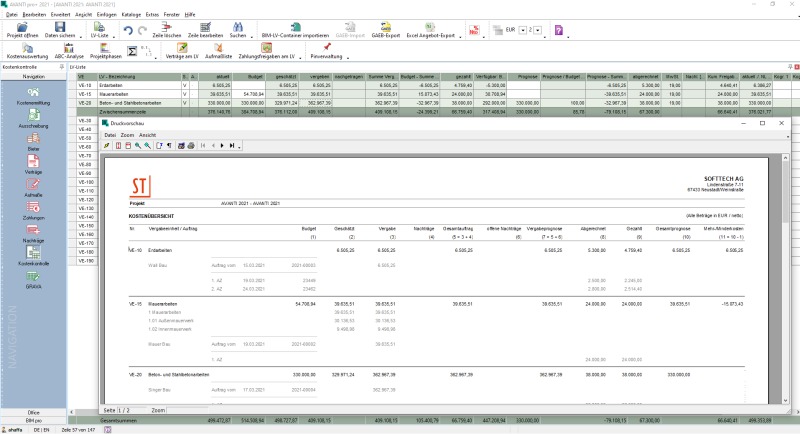This screenshot has height=434, width=800.
Task: Open the ABC-Analyse tool
Action: point(69,51)
